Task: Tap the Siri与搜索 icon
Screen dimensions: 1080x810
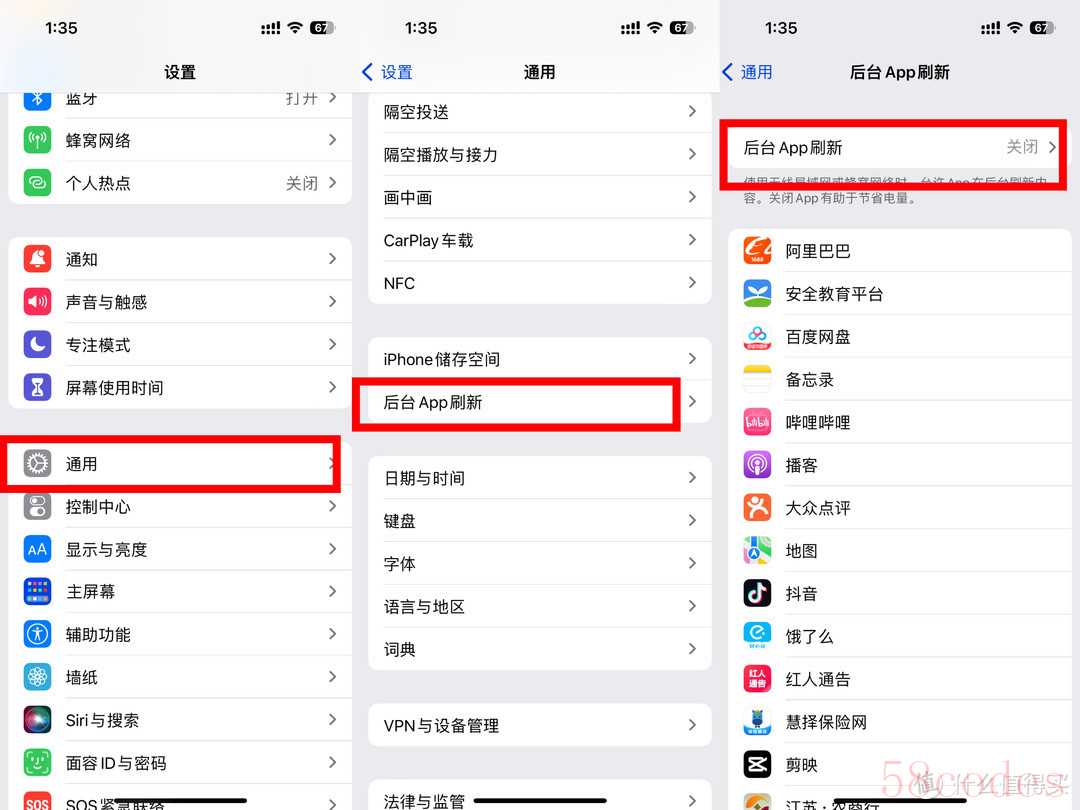Action: tap(37, 720)
